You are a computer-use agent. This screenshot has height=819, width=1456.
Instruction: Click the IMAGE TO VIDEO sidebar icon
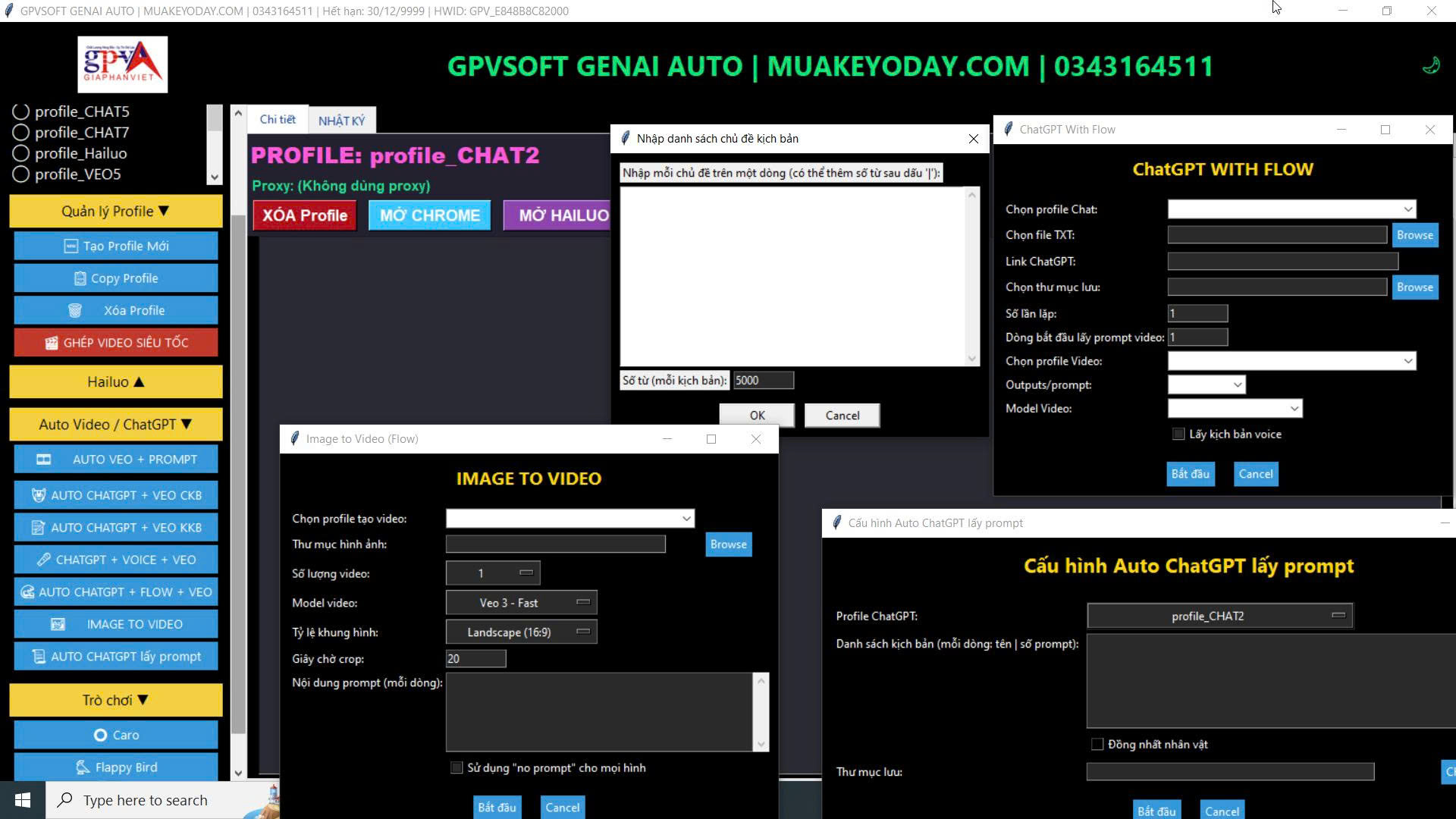click(x=58, y=624)
